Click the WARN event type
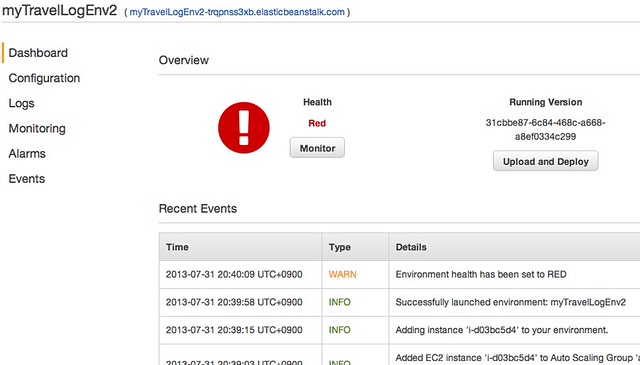This screenshot has height=365, width=640. click(x=342, y=274)
